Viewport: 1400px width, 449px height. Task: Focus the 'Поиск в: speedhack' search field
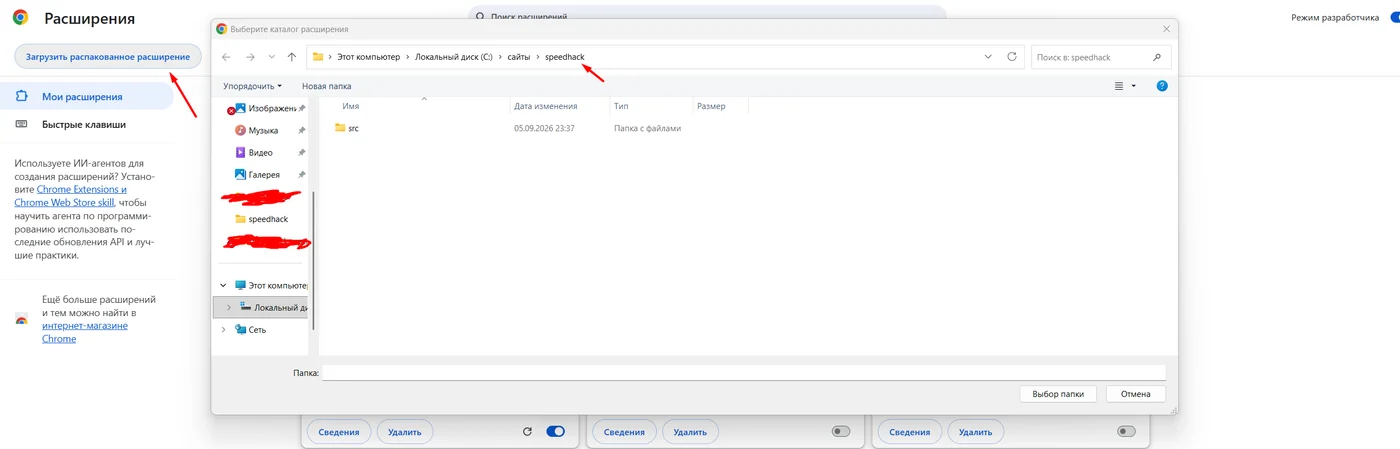pos(1099,57)
